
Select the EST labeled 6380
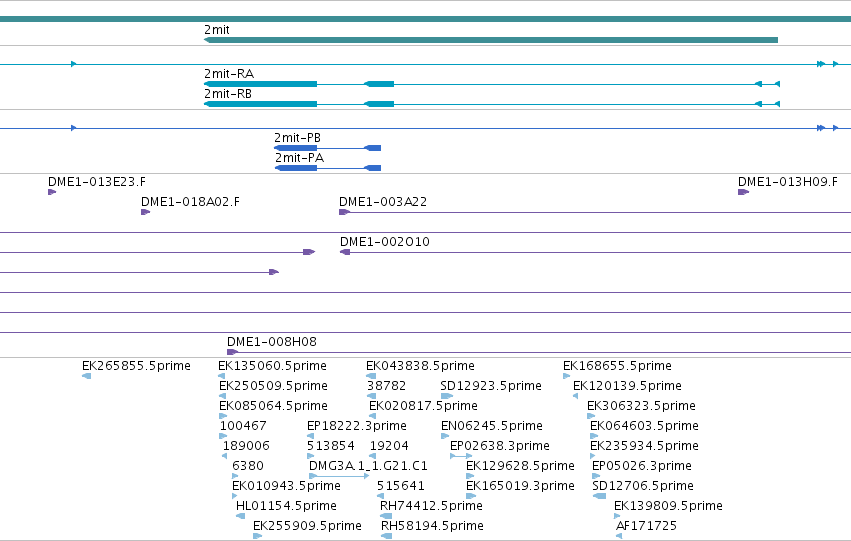247,466
